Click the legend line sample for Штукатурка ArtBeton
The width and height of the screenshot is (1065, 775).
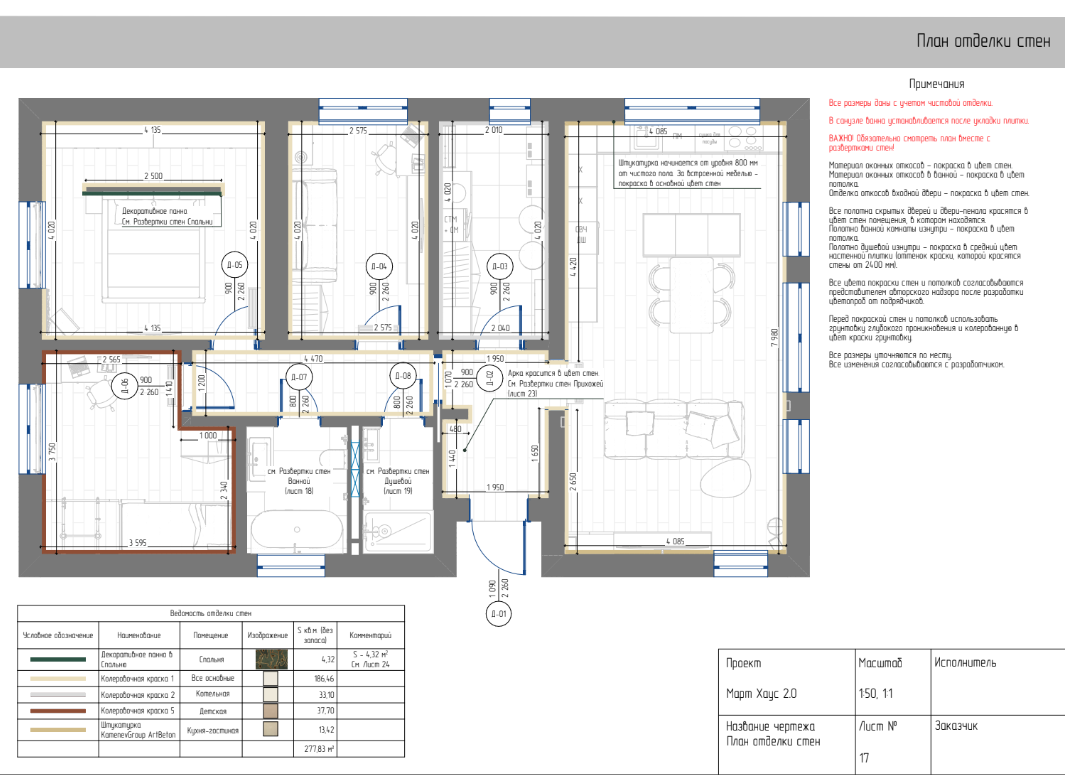58,729
